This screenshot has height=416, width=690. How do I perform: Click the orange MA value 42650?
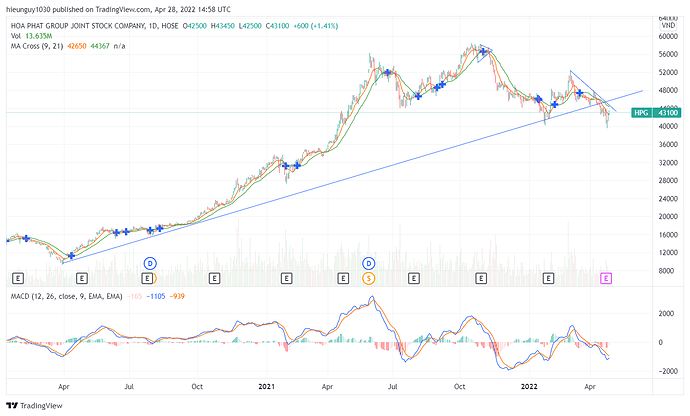(x=77, y=46)
